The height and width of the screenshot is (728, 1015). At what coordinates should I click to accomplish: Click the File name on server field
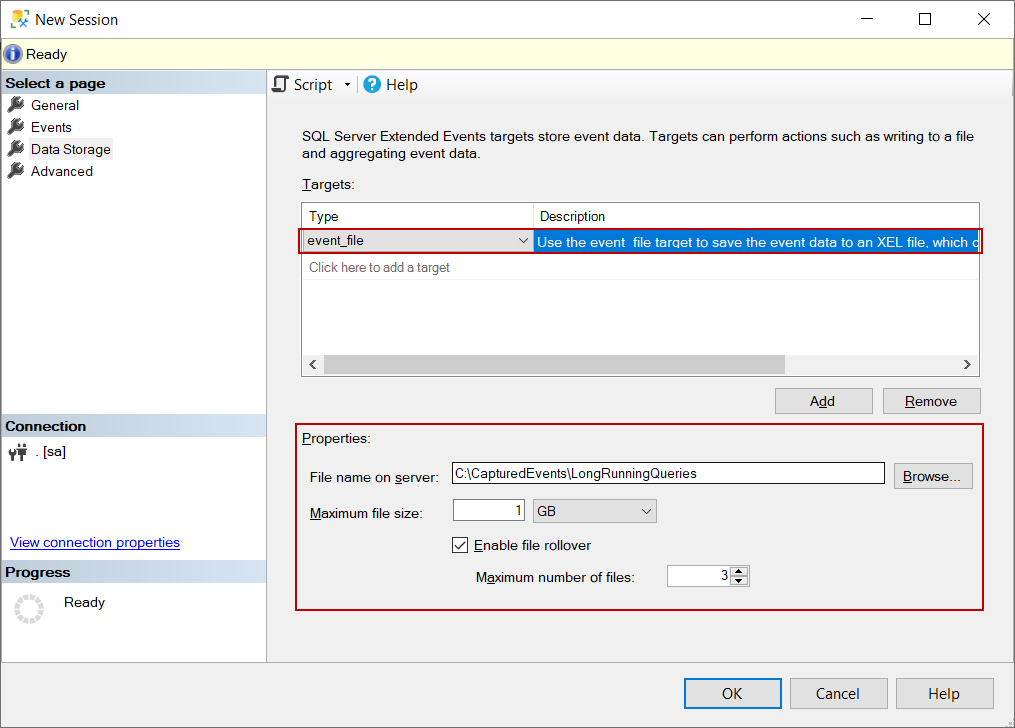668,473
